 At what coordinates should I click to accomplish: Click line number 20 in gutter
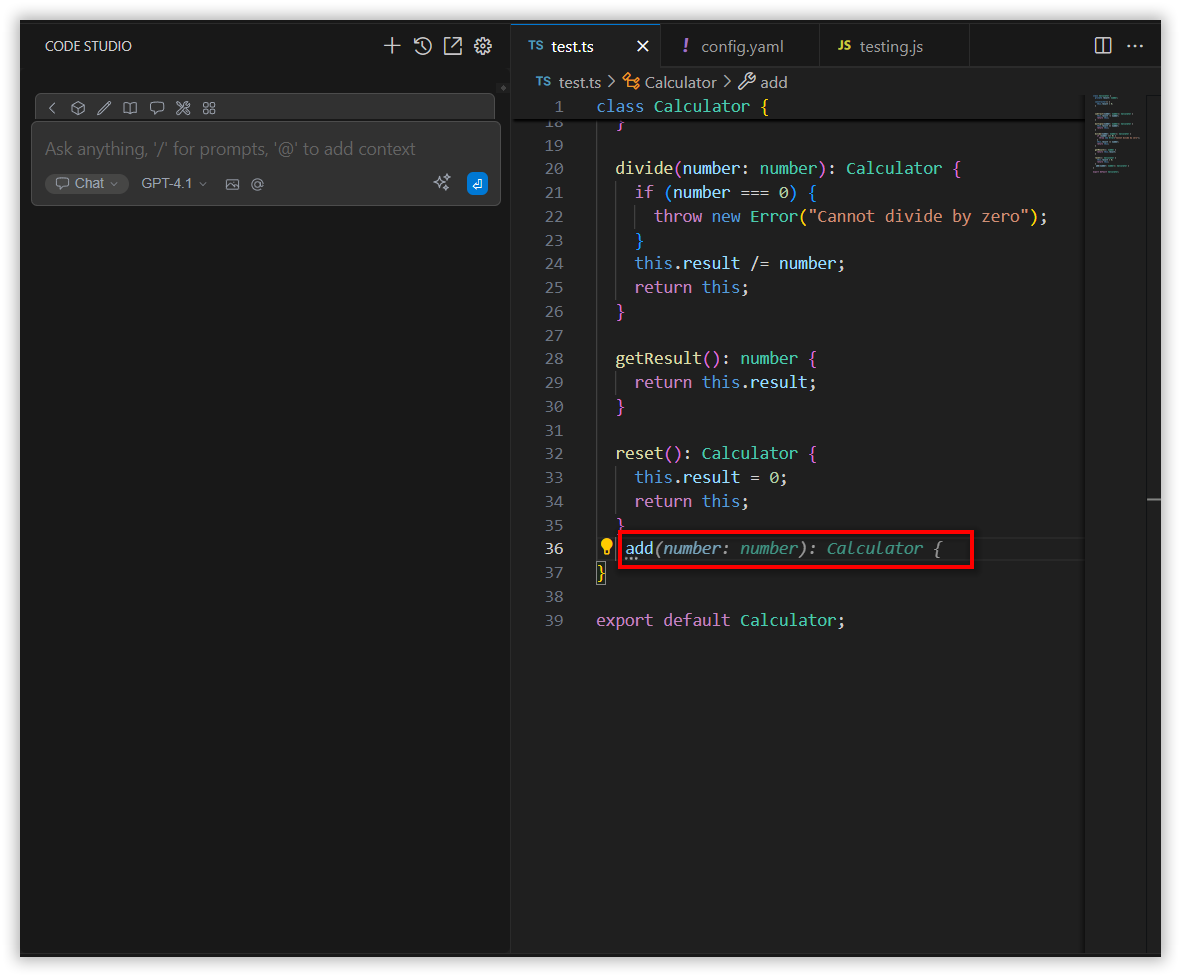click(x=554, y=168)
